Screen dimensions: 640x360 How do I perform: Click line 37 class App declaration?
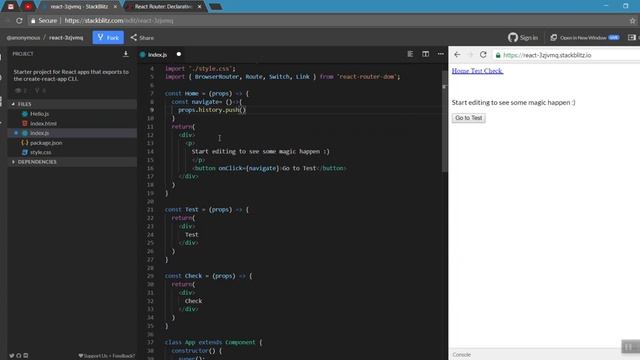pos(213,342)
